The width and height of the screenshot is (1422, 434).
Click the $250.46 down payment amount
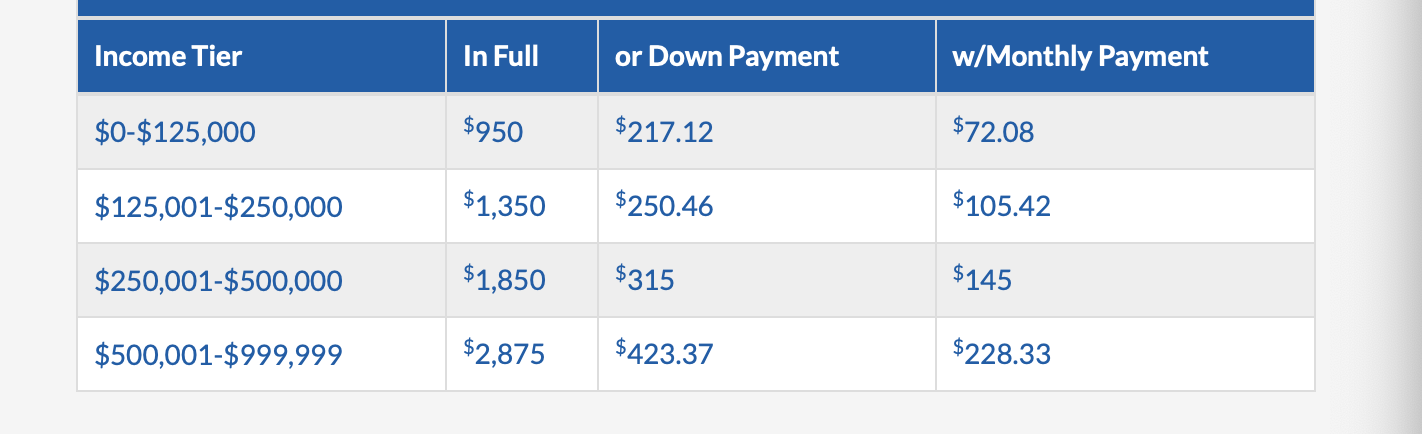pos(664,205)
